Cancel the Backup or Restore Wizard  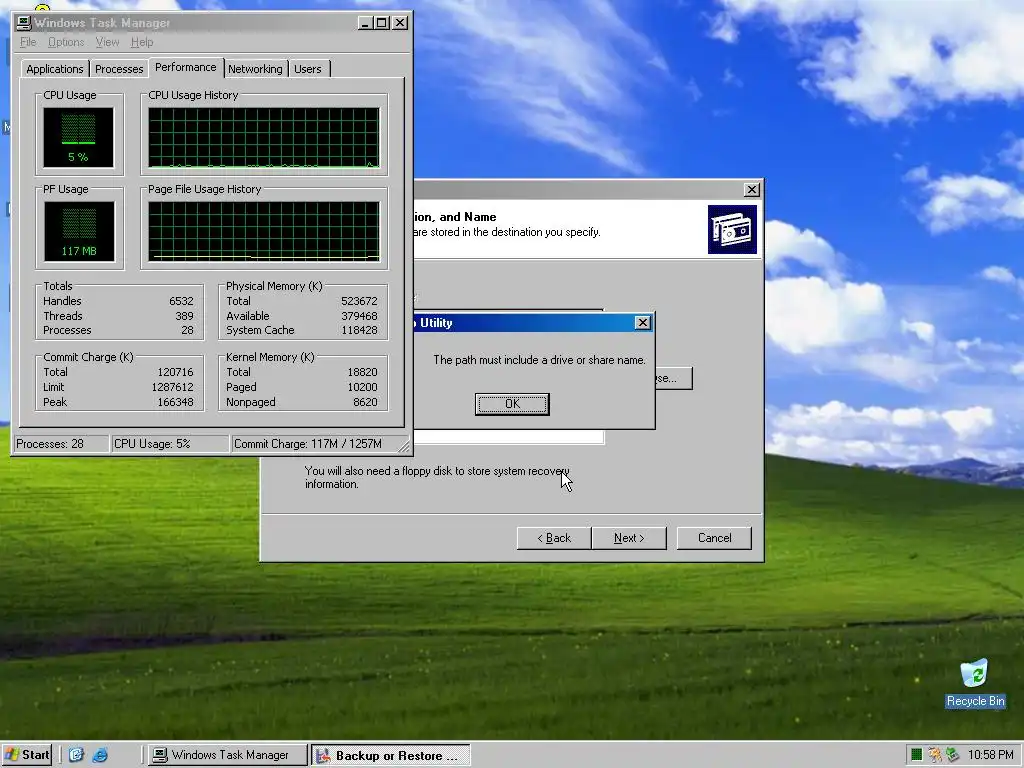click(x=714, y=538)
